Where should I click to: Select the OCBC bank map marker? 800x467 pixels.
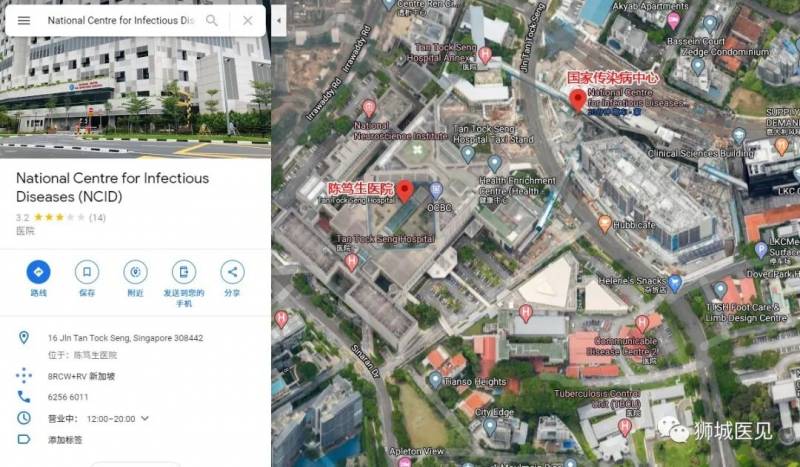pos(435,191)
